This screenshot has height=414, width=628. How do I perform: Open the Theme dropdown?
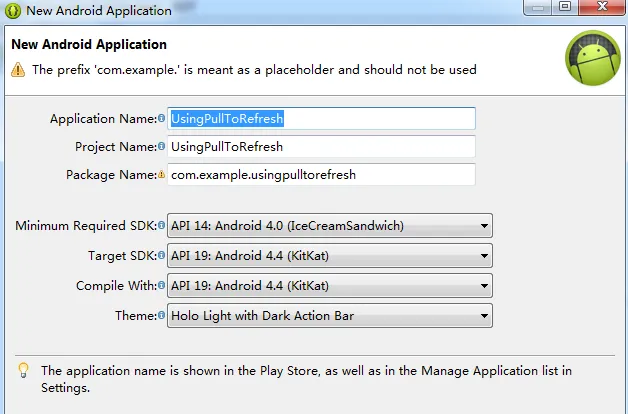pos(330,316)
